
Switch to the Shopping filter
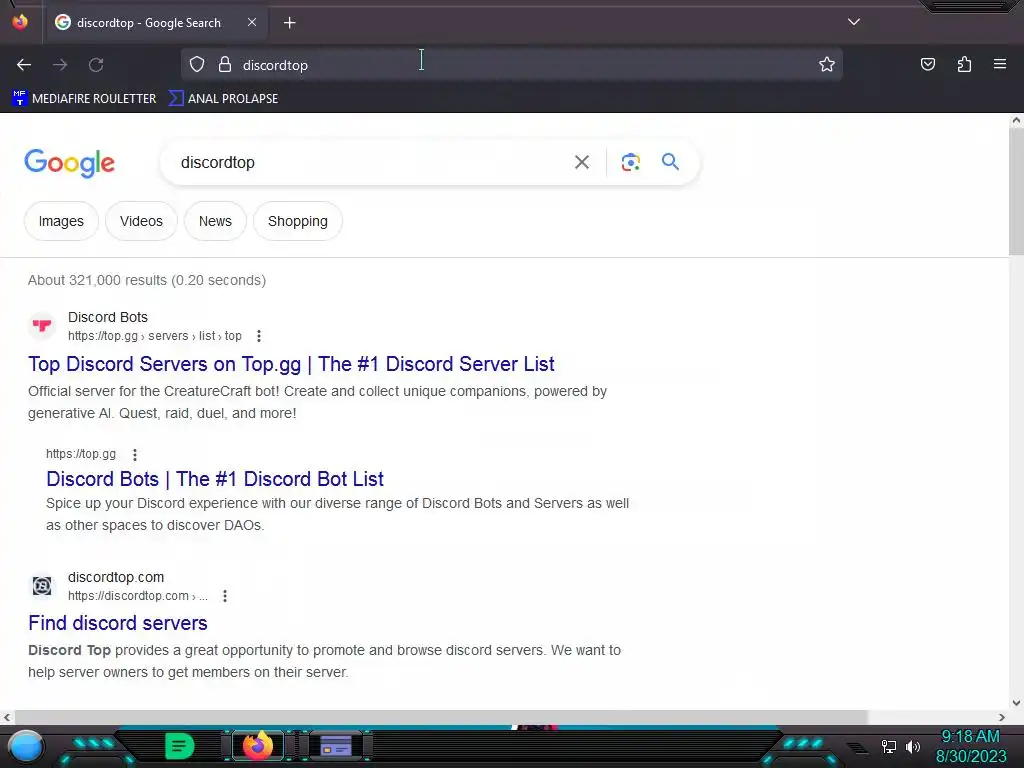pos(298,221)
